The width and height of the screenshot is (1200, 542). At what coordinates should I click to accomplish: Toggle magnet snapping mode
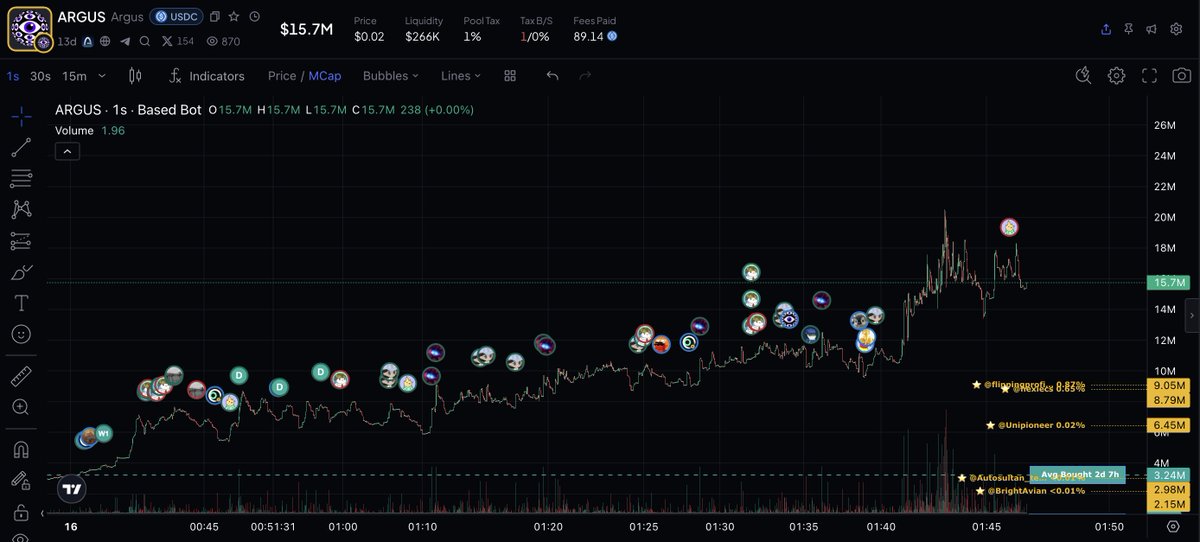[21, 449]
